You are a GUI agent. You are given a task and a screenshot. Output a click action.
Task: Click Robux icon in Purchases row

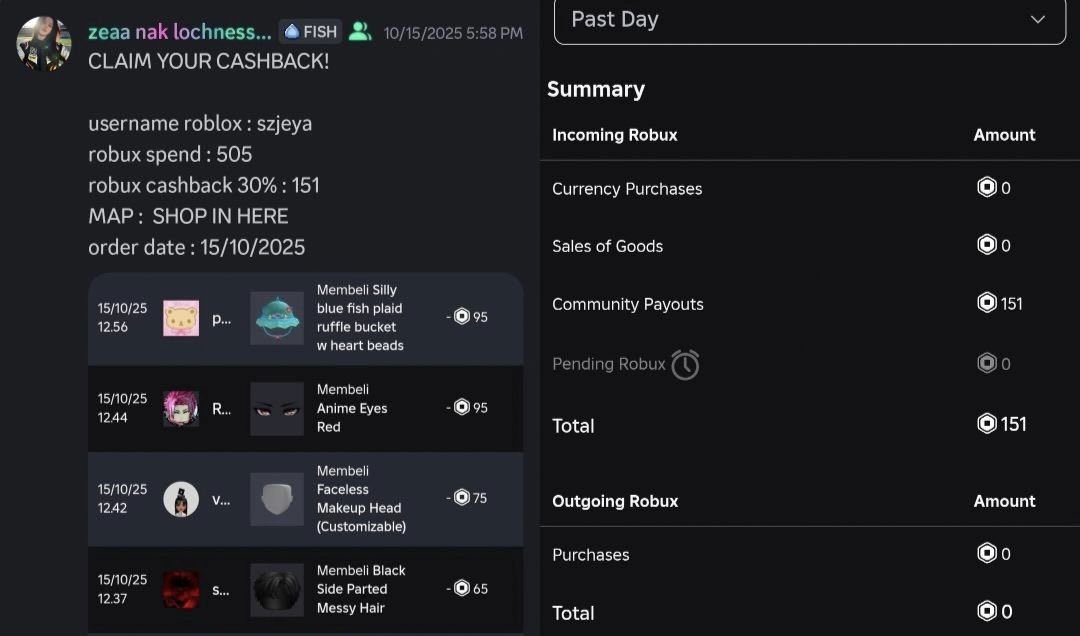pos(987,553)
